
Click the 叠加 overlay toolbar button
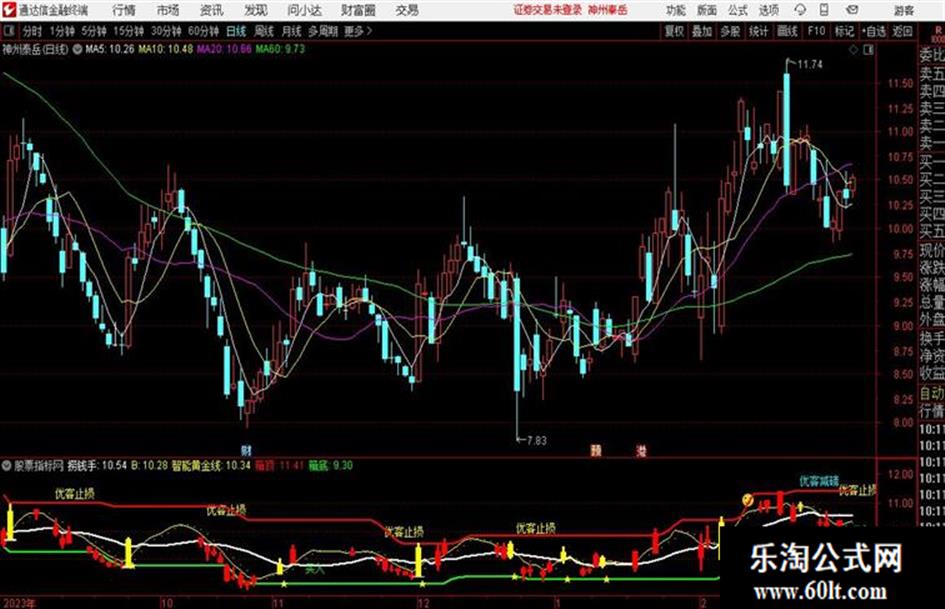tap(702, 31)
